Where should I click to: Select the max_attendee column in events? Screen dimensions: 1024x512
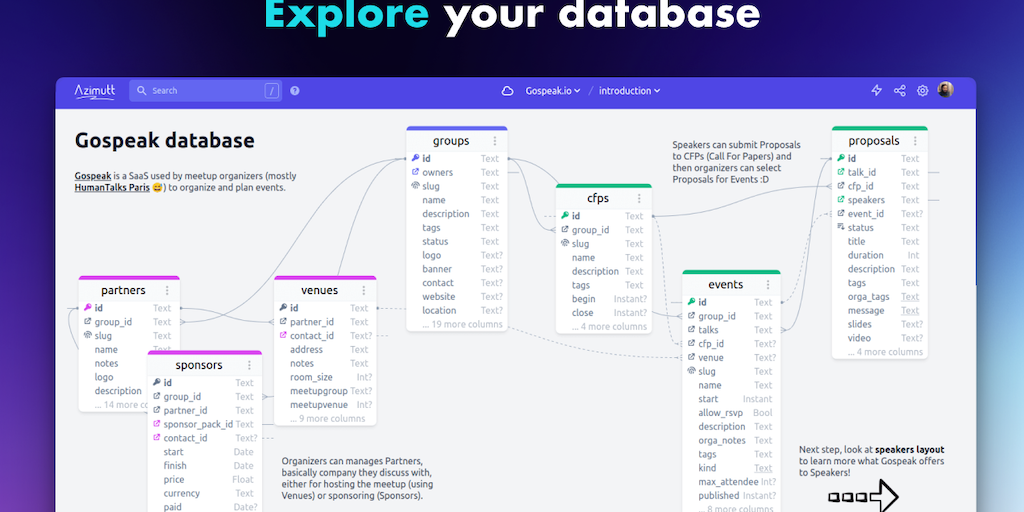[731, 482]
